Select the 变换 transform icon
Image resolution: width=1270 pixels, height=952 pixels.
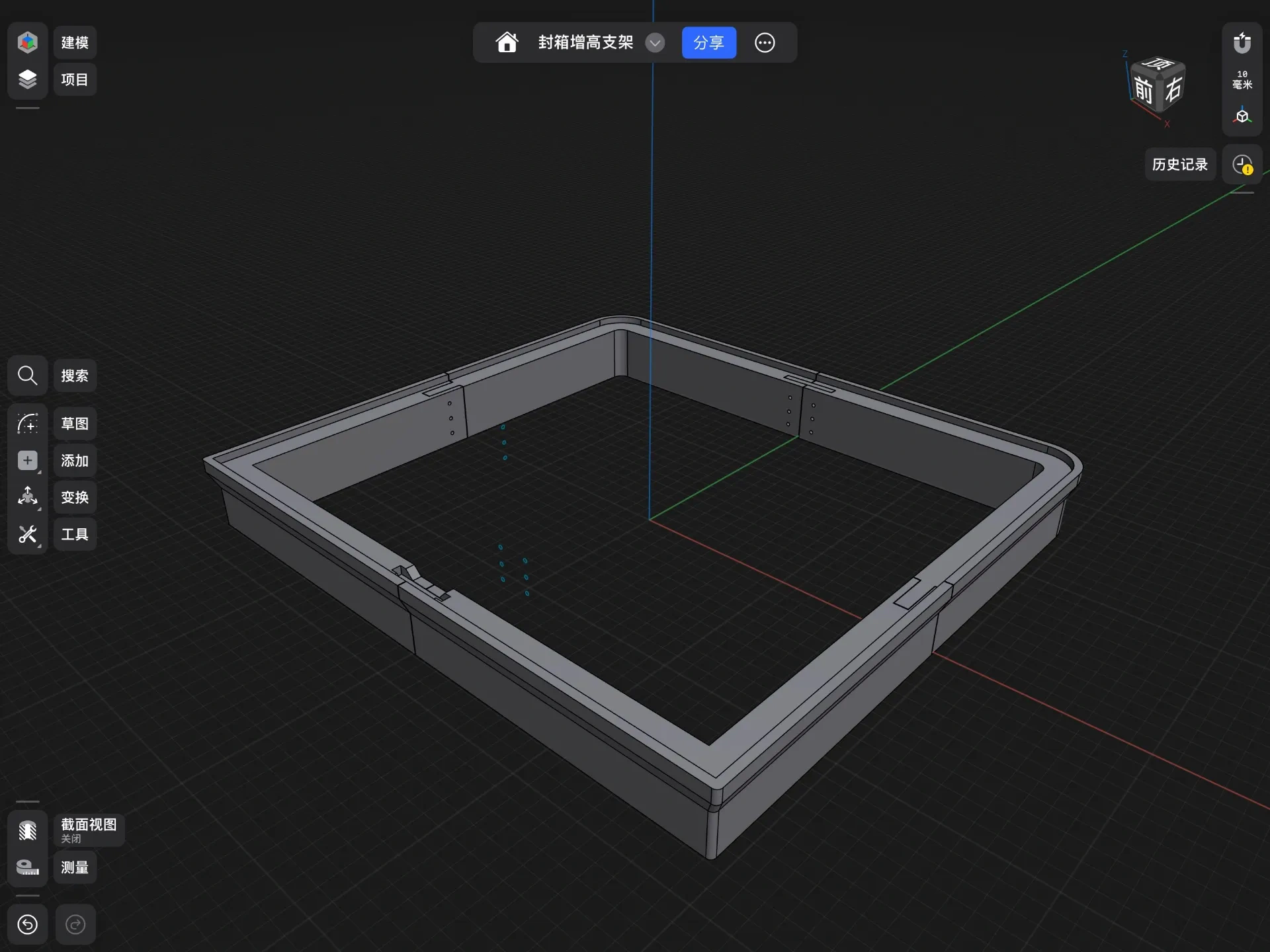click(27, 497)
